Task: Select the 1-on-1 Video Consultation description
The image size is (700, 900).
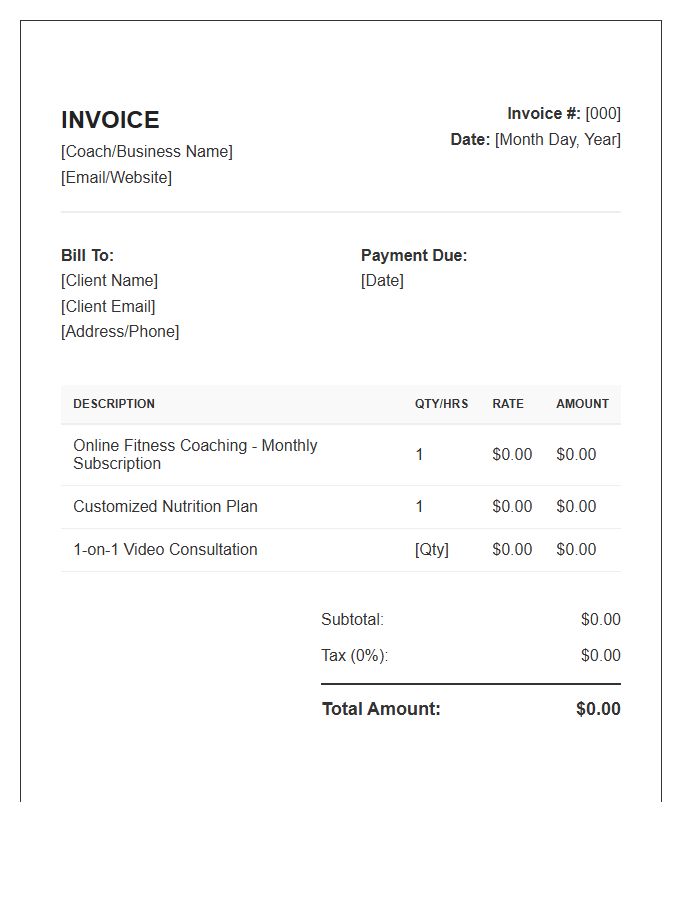Action: click(165, 550)
